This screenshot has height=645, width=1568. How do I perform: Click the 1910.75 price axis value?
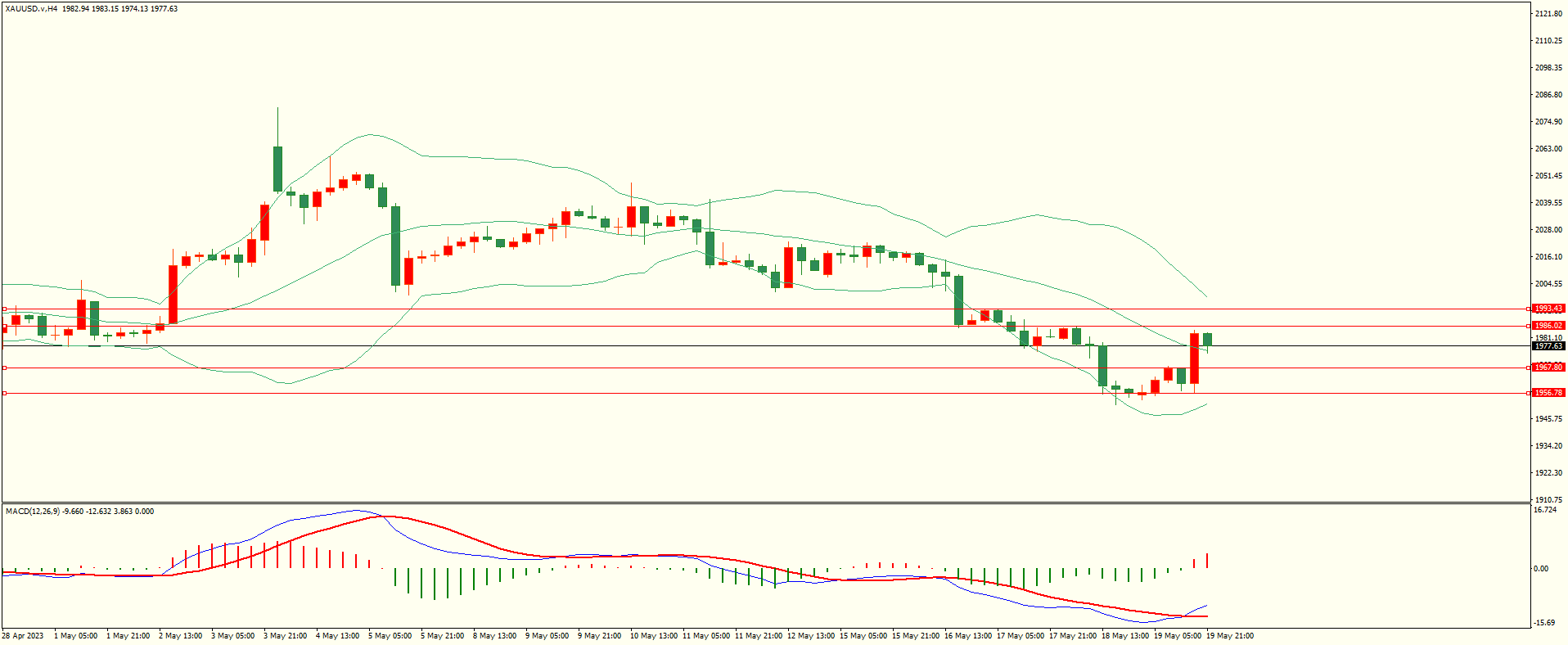pos(1548,499)
